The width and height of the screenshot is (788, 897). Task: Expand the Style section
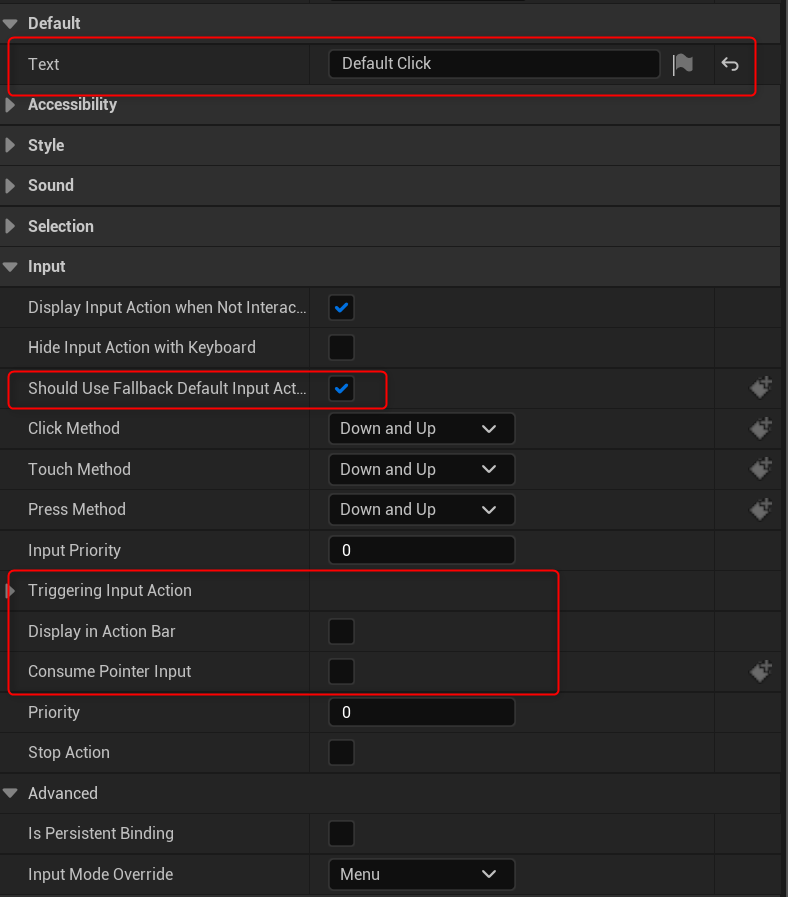(x=10, y=145)
